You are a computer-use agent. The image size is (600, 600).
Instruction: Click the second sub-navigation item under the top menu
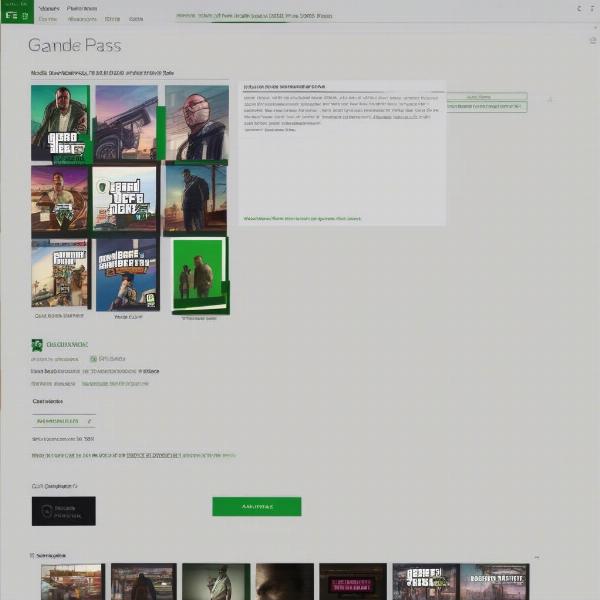(x=82, y=19)
